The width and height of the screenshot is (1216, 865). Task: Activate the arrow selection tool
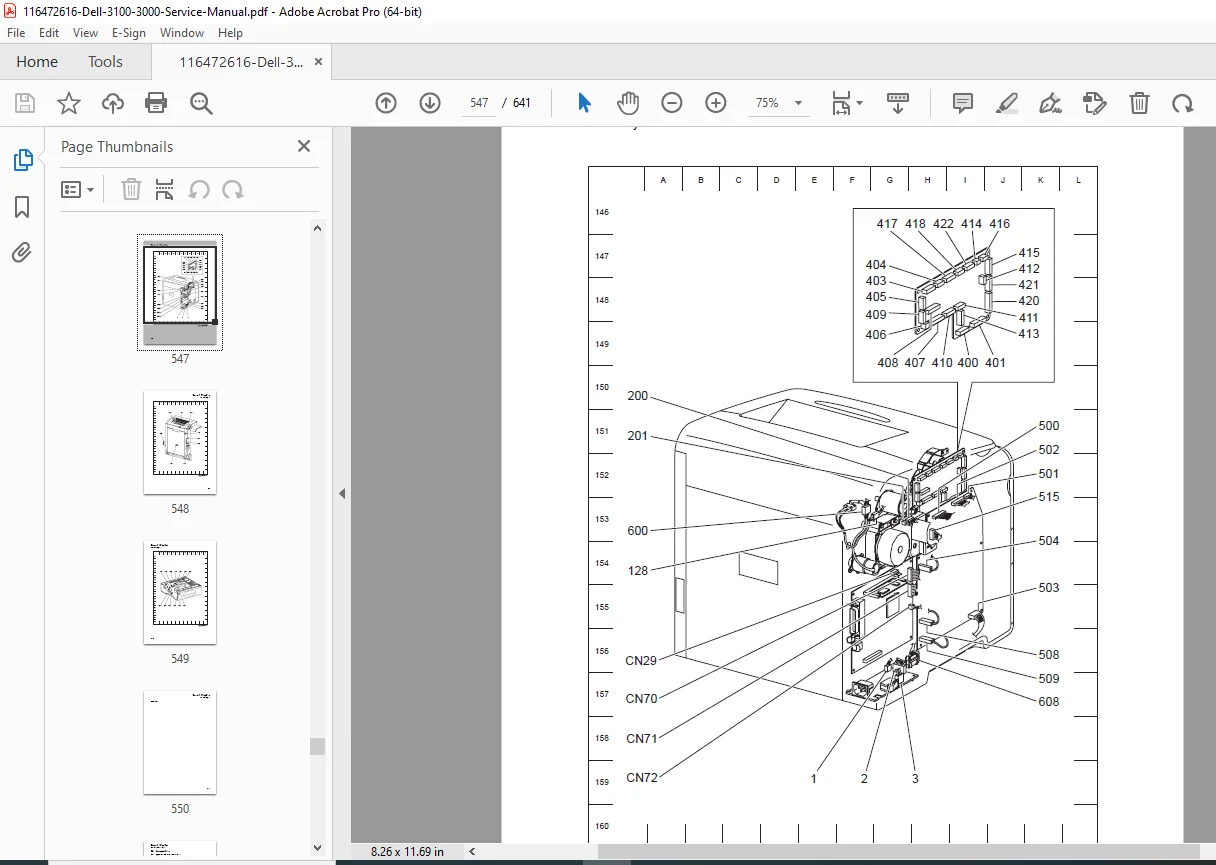pos(584,103)
